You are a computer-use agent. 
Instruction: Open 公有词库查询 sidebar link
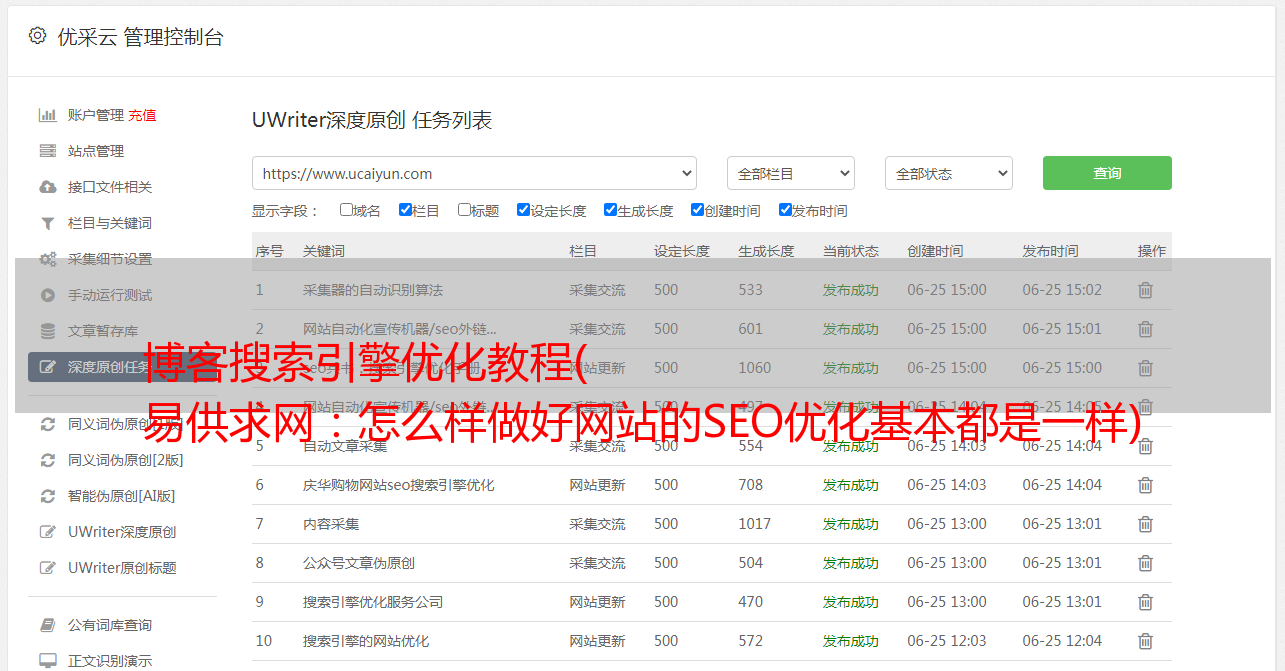tap(110, 625)
